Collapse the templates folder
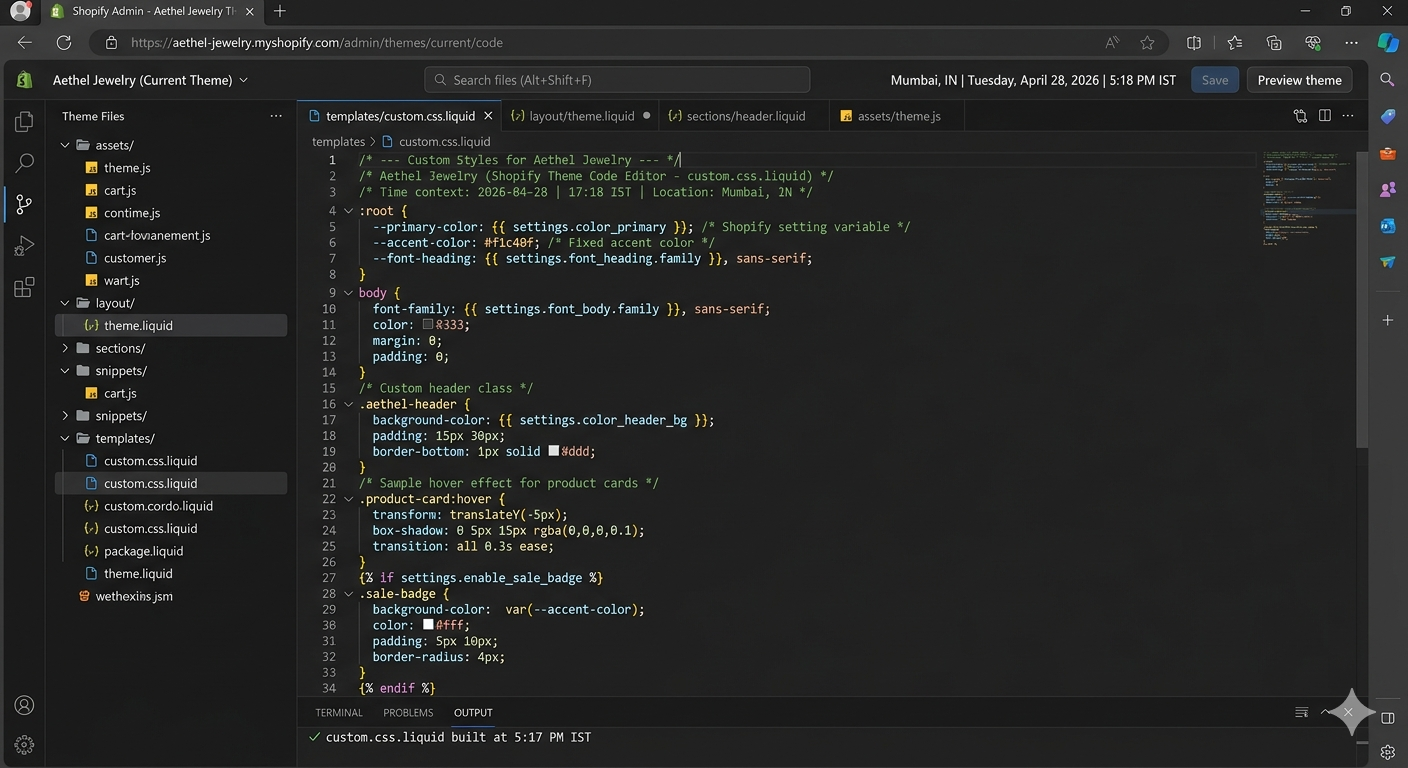This screenshot has width=1408, height=768. point(65,438)
